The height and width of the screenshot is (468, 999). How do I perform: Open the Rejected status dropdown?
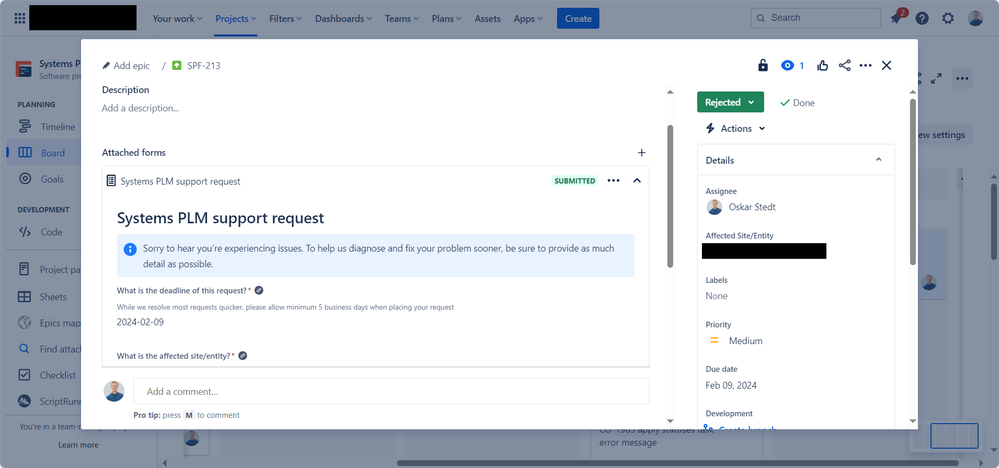coord(730,102)
